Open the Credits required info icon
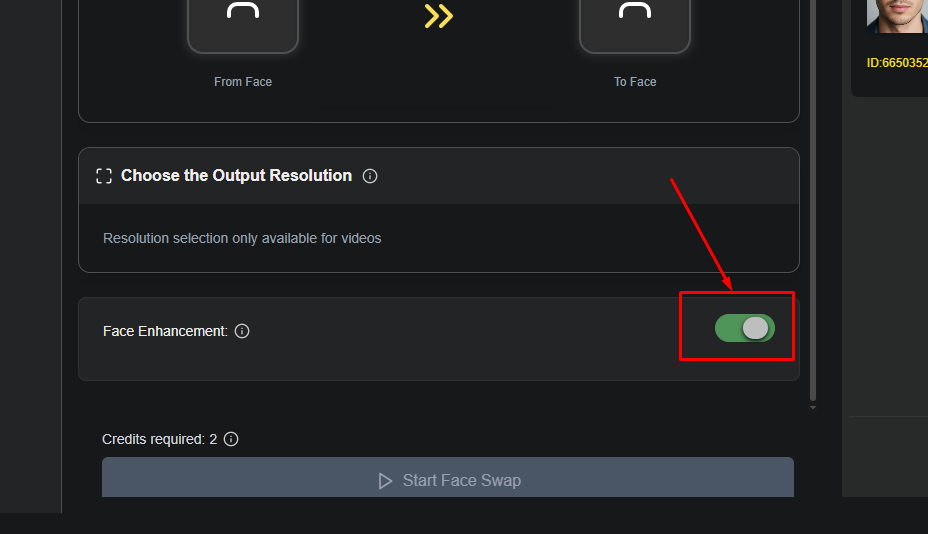Screen dimensions: 928x534 point(231,439)
